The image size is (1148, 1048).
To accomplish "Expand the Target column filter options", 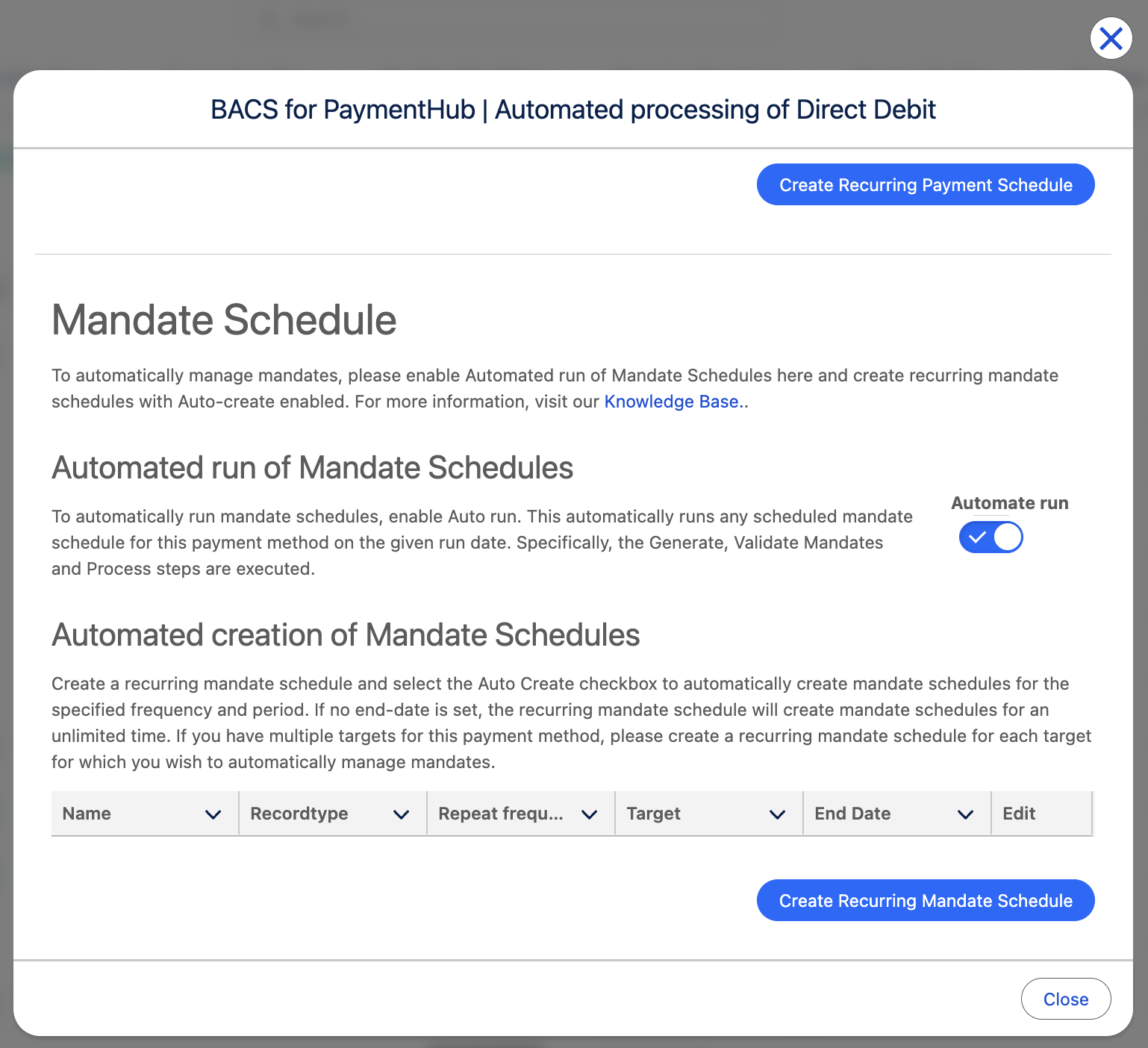I will 778,814.
